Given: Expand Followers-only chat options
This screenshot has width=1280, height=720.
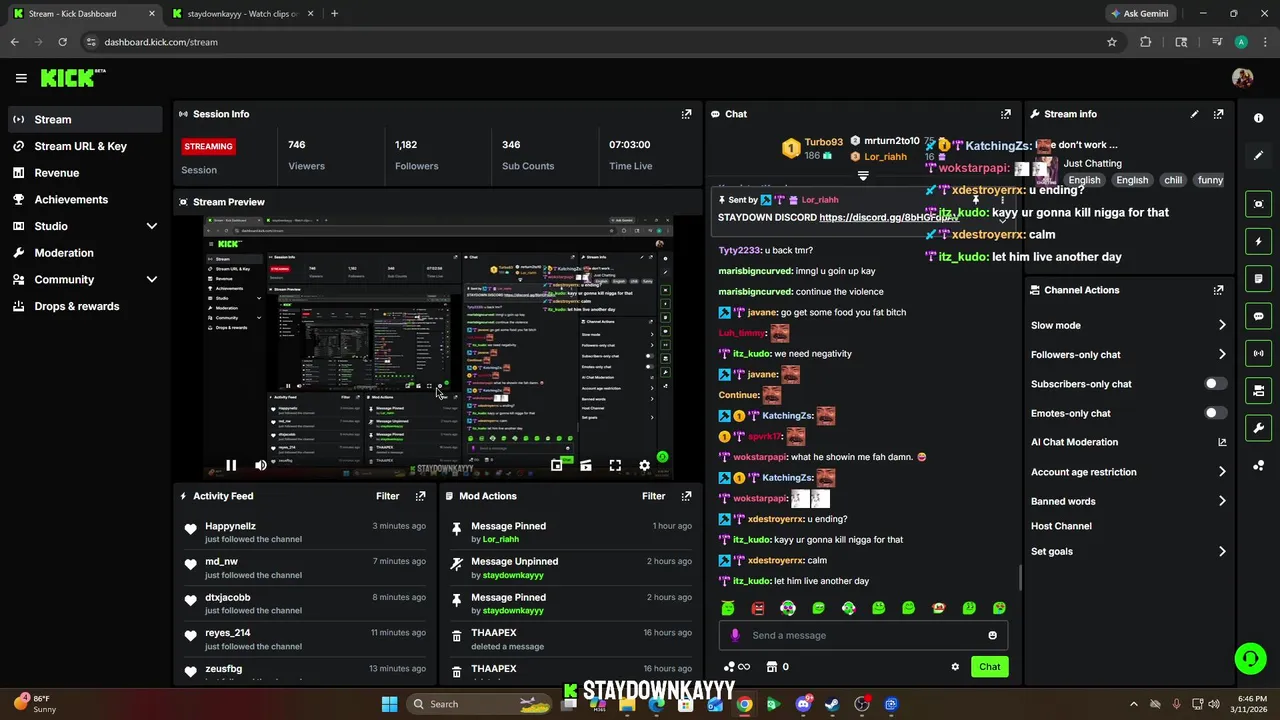Looking at the screenshot, I should tap(1222, 354).
